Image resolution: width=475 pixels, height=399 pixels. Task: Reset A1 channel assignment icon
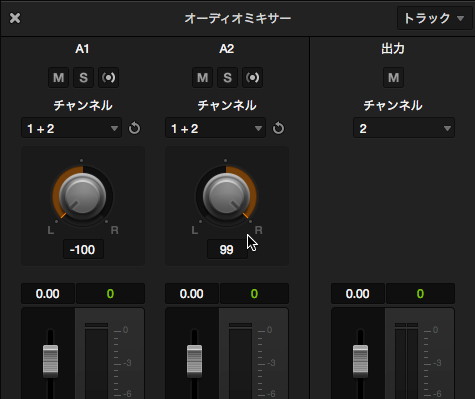(x=134, y=128)
